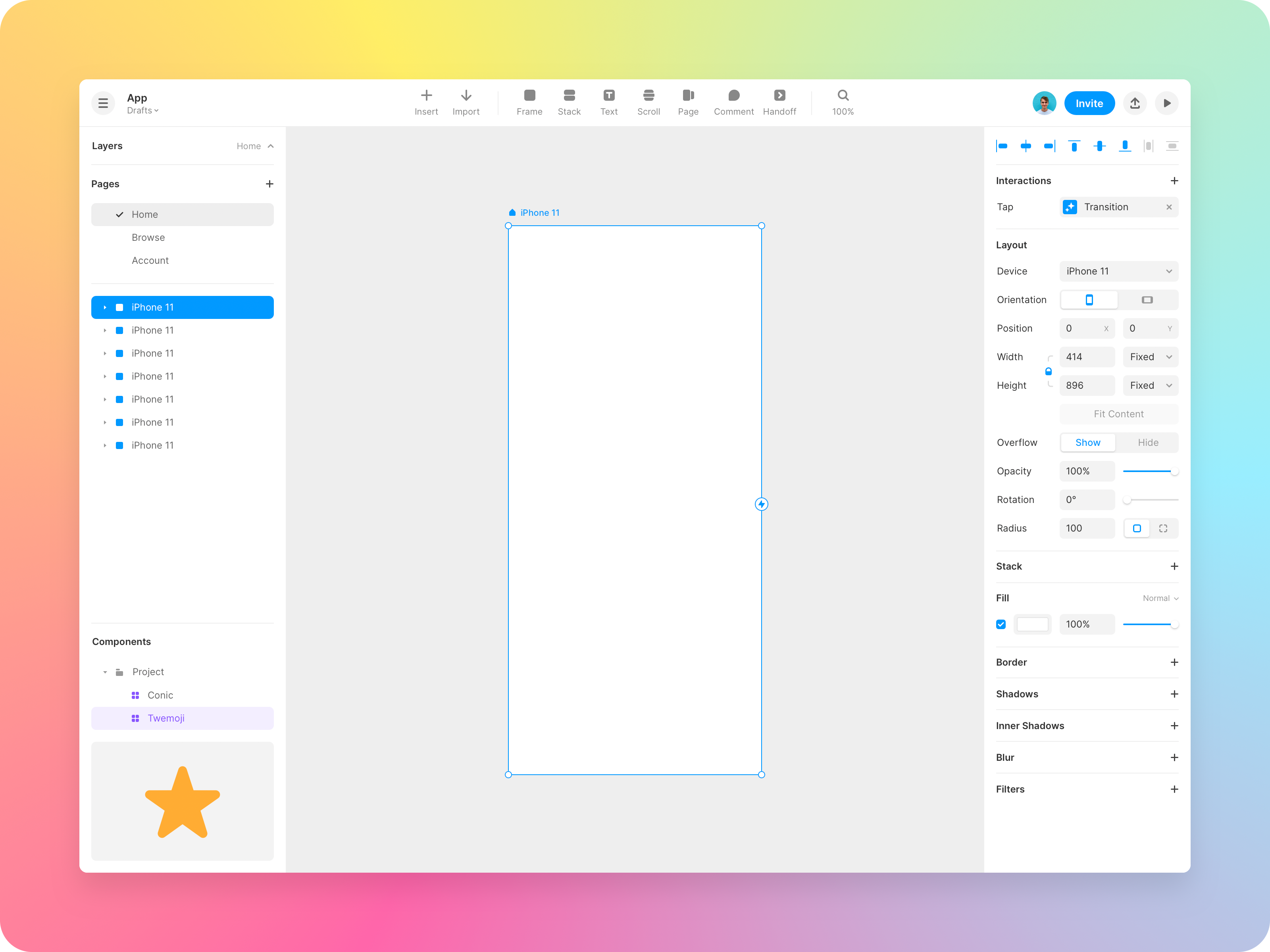Align selection to bottom edge
The width and height of the screenshot is (1270, 952).
[x=1125, y=146]
